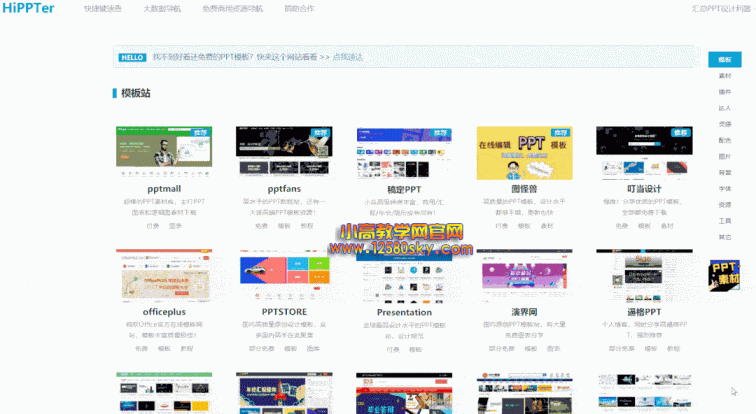Click the 推荐 badge on 稿定PPT thumbnail
Screen dimensions: 756x414
click(x=440, y=132)
